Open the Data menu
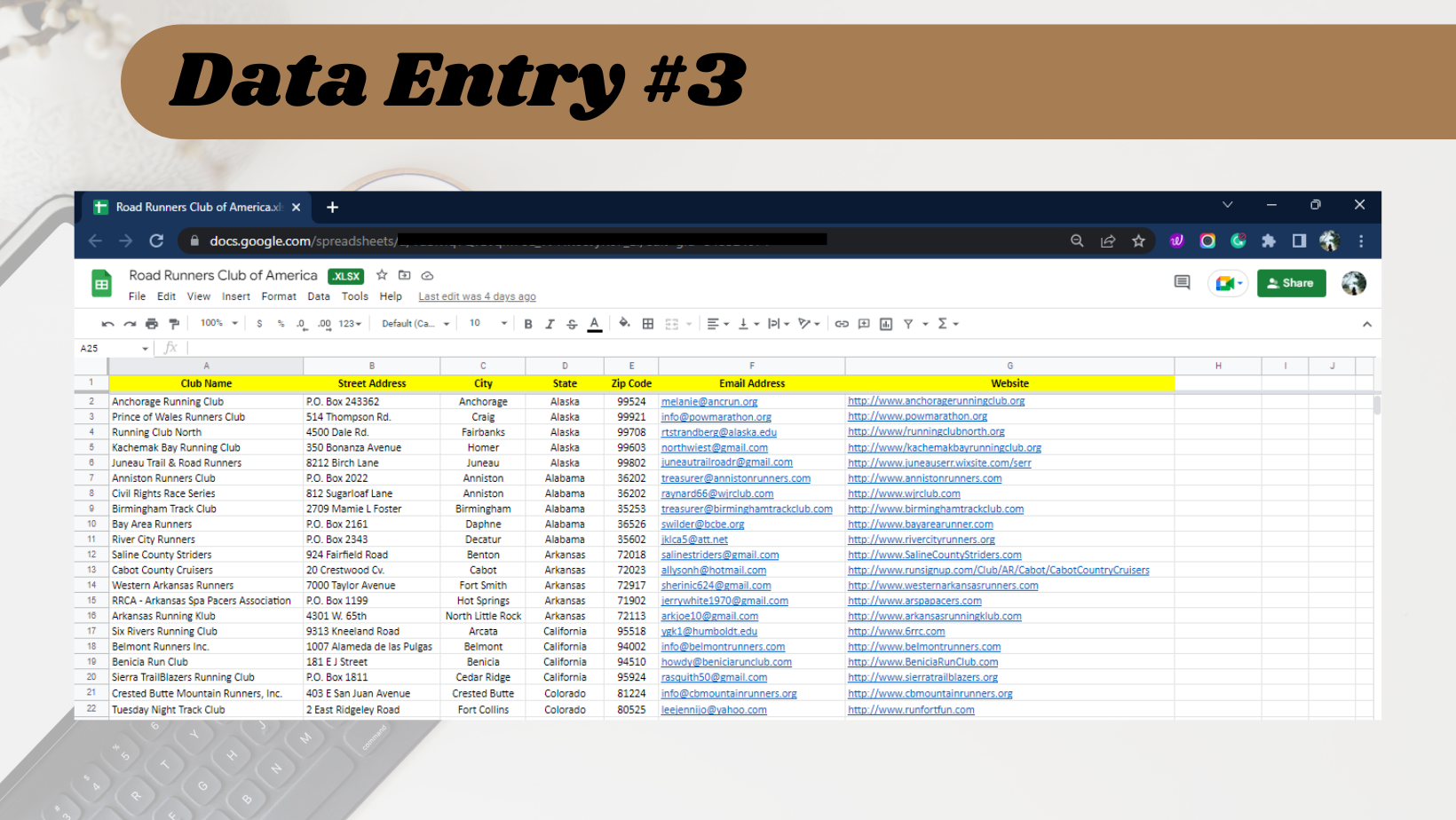Screen dimensions: 1456x820 [x=319, y=296]
